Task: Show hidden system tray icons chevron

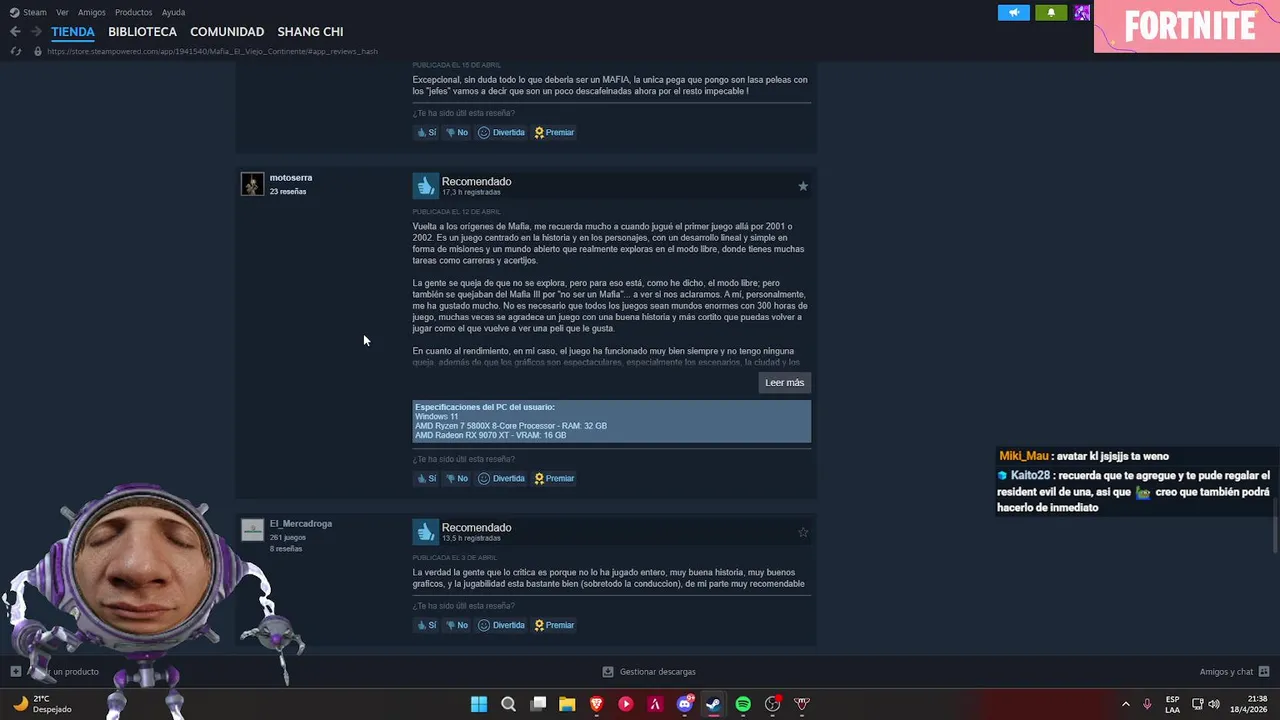Action: (1125, 704)
